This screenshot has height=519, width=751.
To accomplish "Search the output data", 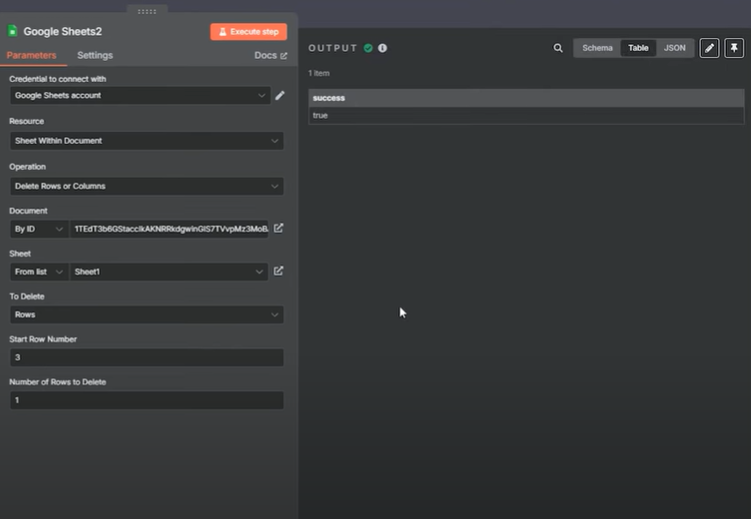I will pos(558,48).
